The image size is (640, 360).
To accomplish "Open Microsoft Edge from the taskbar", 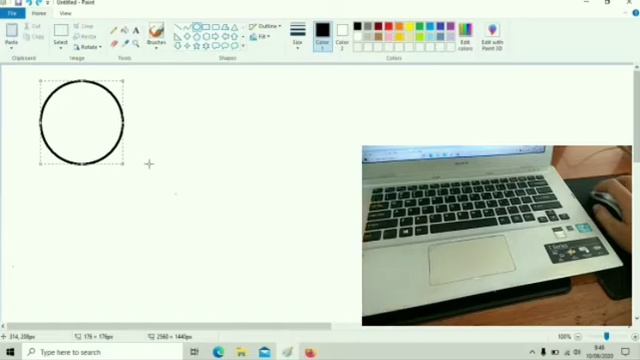I will pyautogui.click(x=218, y=352).
